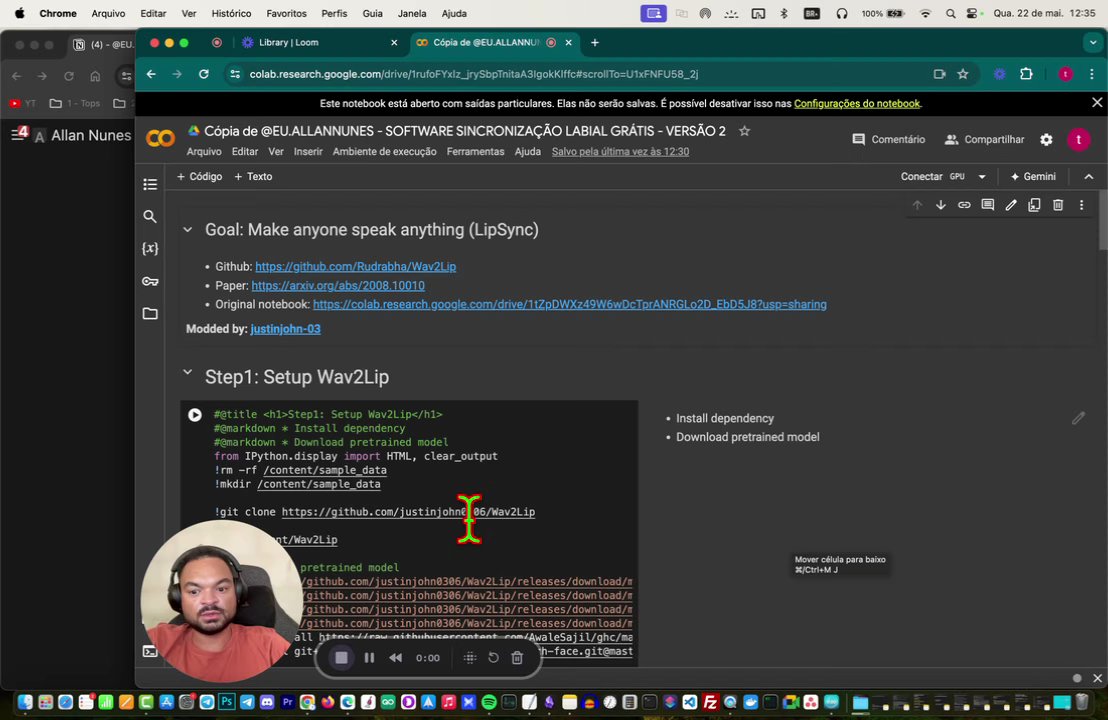
Task: Stop the Loom recording
Action: 341,657
